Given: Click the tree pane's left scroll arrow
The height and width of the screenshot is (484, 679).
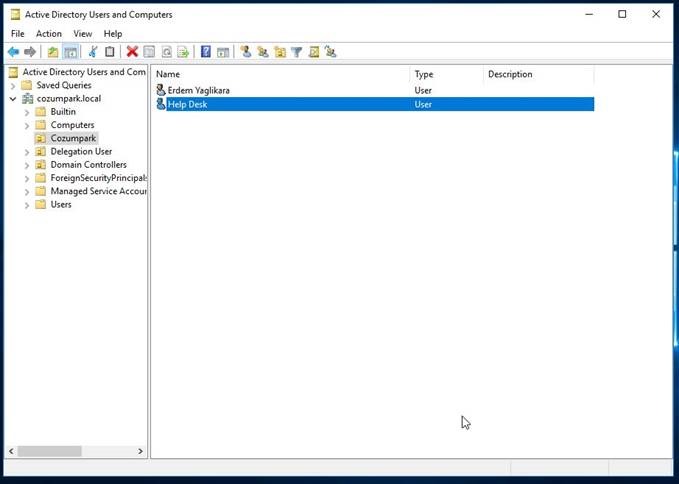Looking at the screenshot, I should (x=11, y=451).
